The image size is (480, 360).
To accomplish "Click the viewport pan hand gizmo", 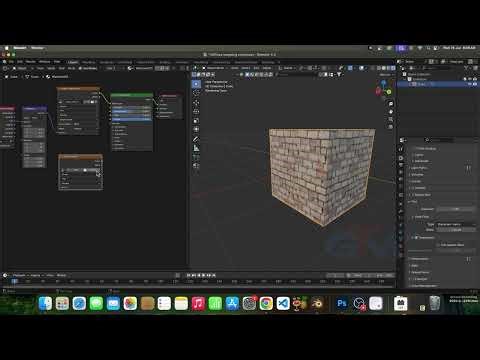I will click(x=391, y=112).
